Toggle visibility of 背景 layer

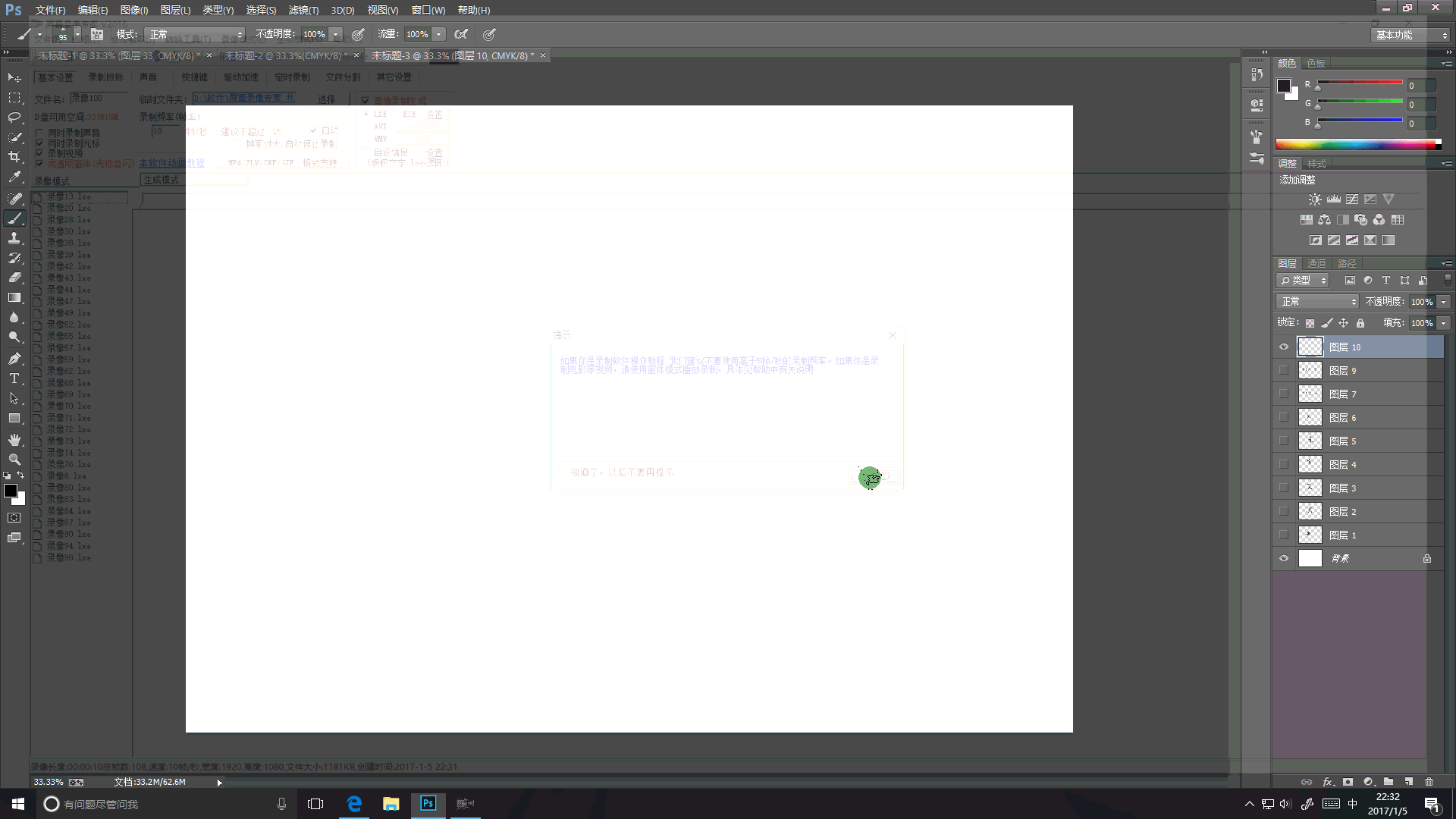1284,558
